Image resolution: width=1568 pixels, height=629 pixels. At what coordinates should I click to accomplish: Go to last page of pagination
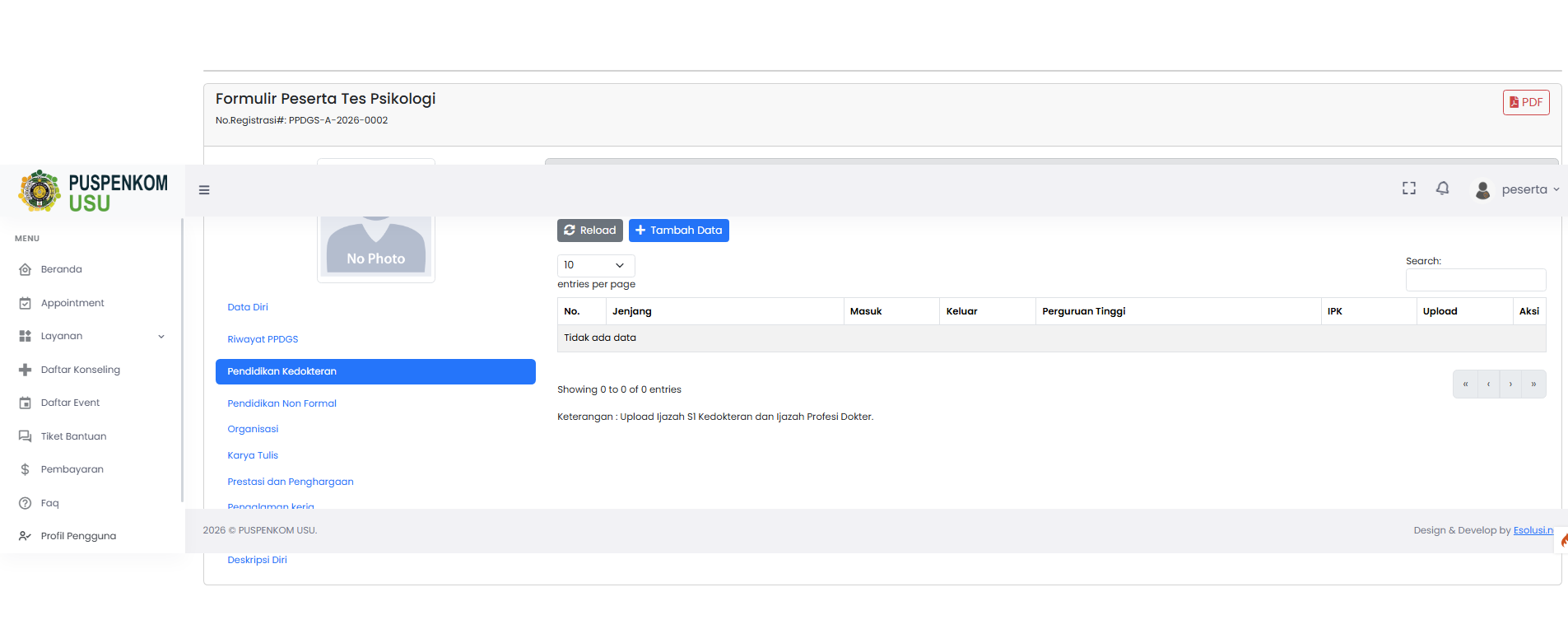click(1534, 384)
